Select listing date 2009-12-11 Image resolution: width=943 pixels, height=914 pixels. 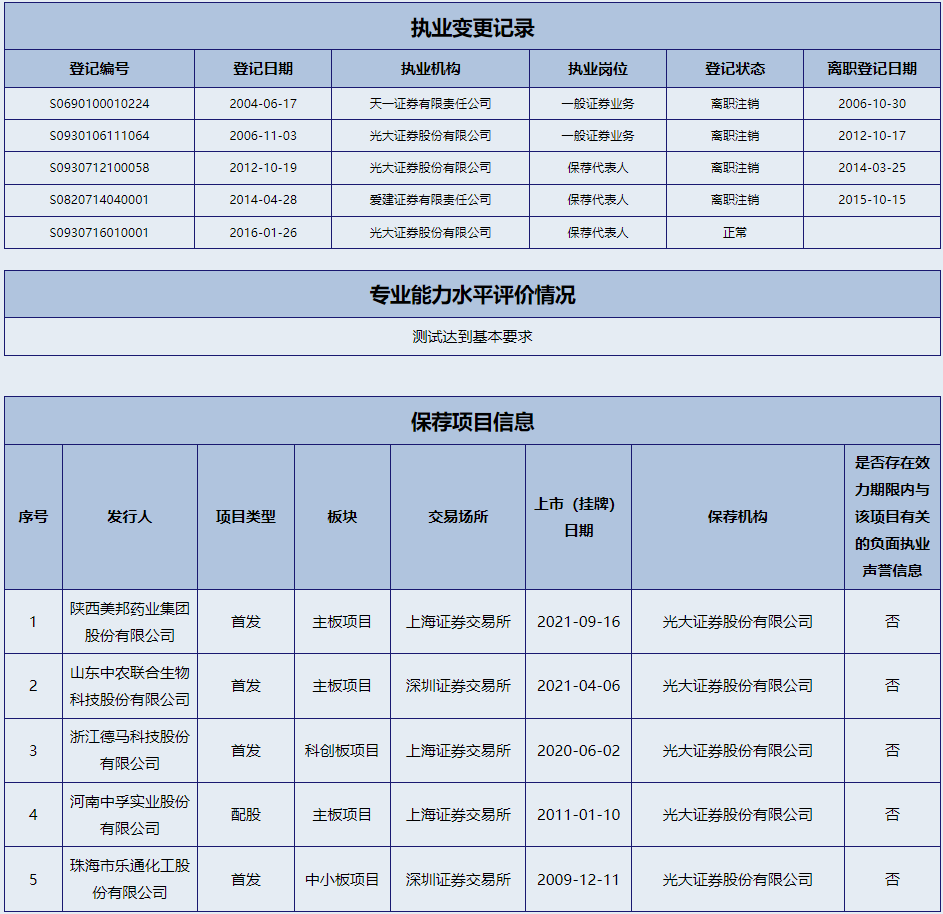[578, 880]
